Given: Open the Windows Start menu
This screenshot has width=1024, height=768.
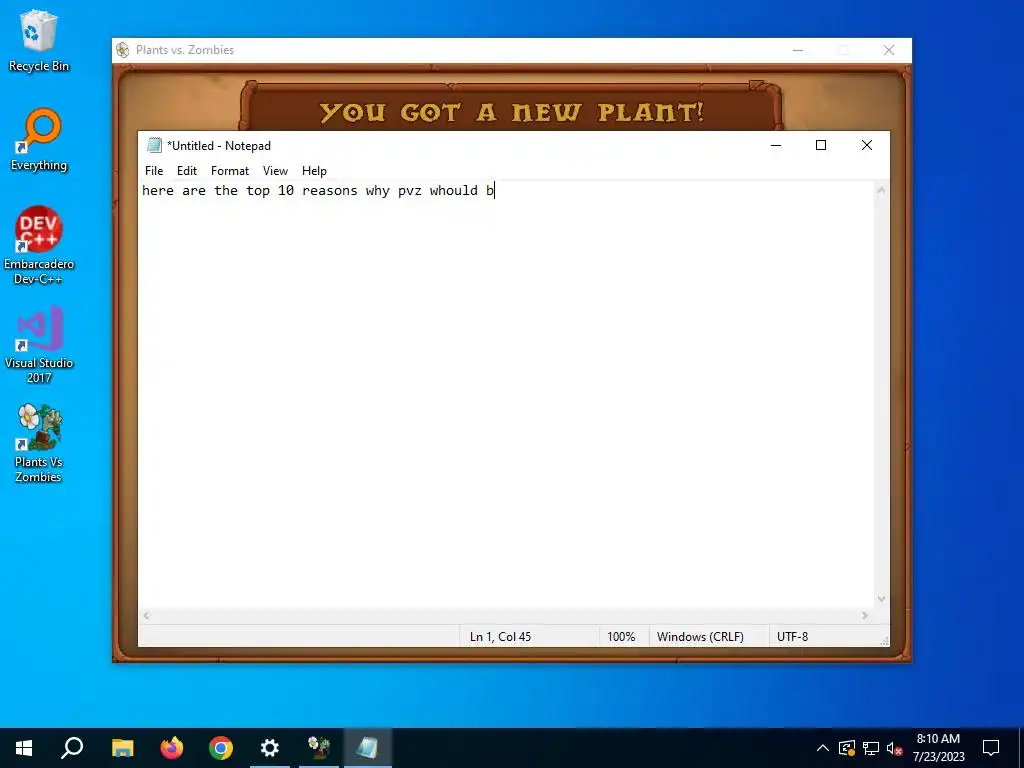Looking at the screenshot, I should click(24, 748).
